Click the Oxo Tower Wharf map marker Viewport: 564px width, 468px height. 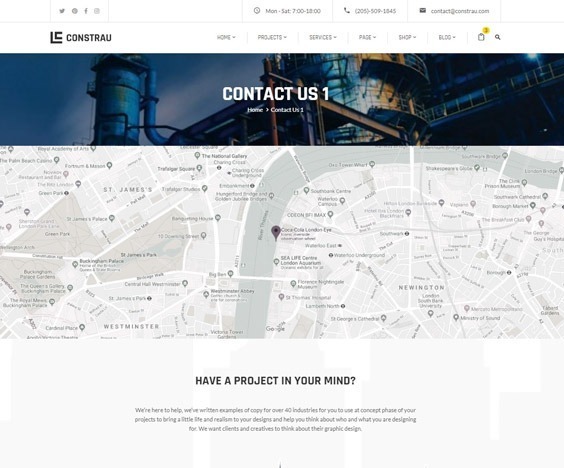coord(372,164)
